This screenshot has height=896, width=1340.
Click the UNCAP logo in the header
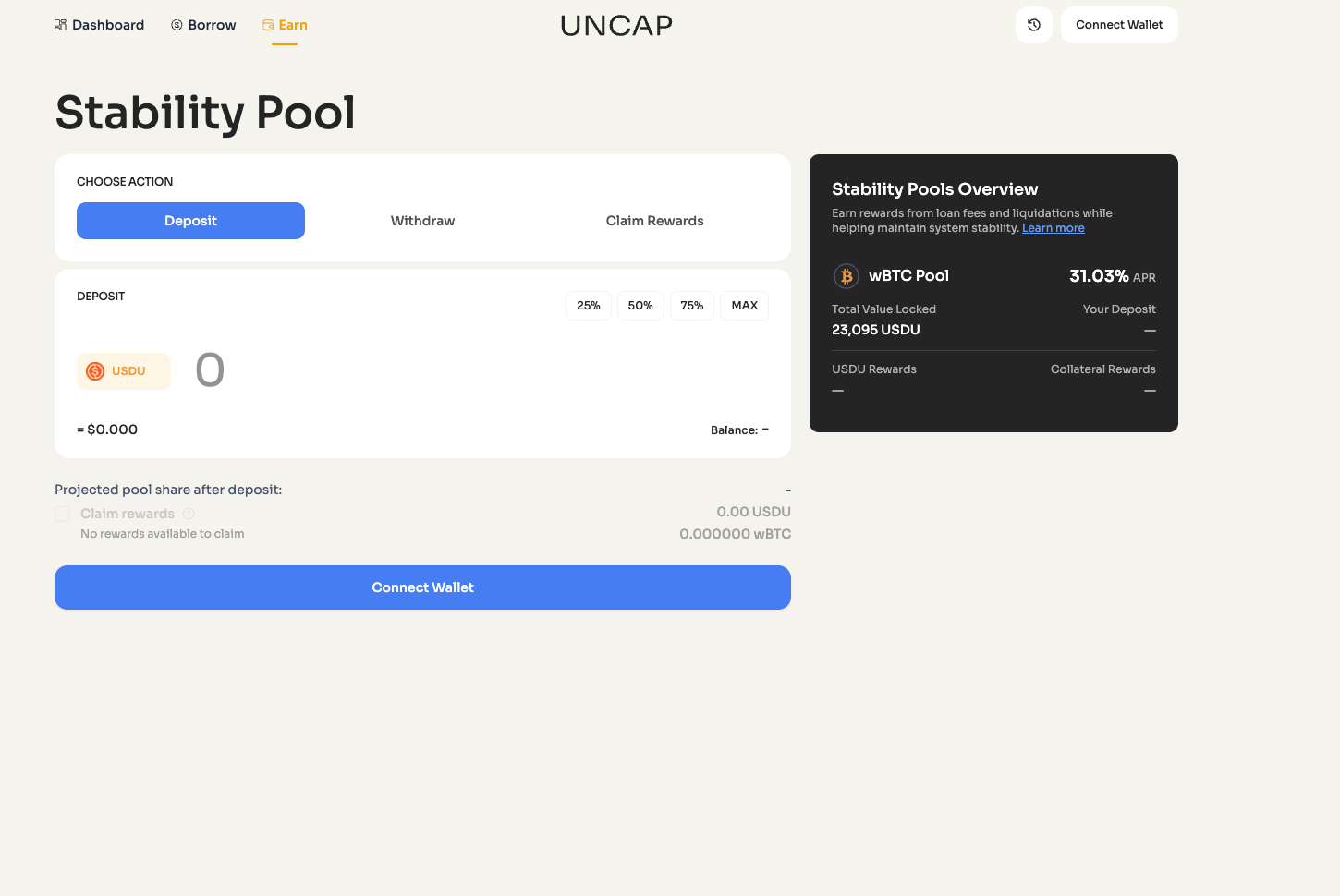[615, 25]
